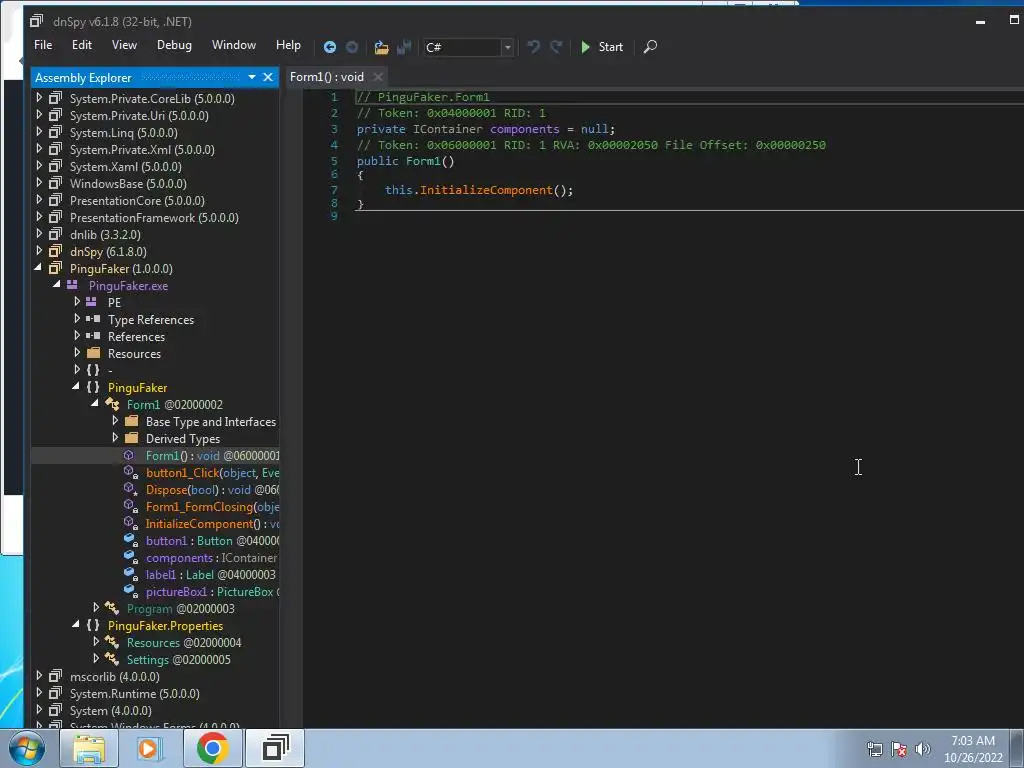This screenshot has height=768, width=1024.
Task: Expand the PE node
Action: pos(77,302)
